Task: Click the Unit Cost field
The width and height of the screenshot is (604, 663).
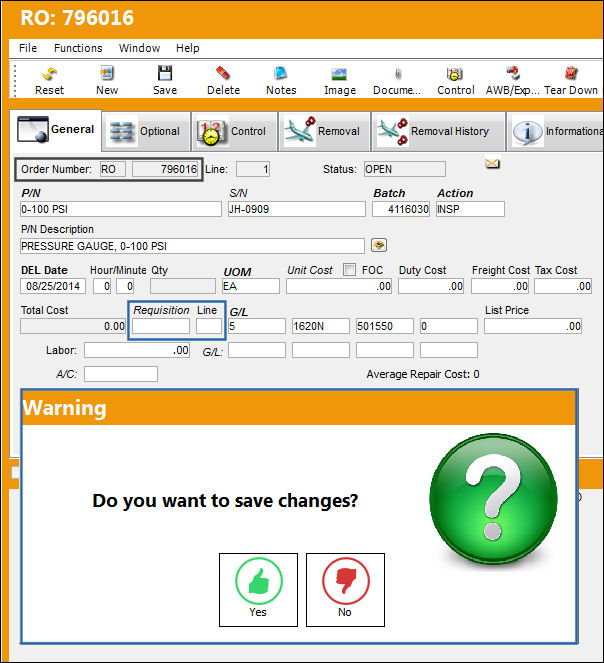Action: [x=339, y=286]
